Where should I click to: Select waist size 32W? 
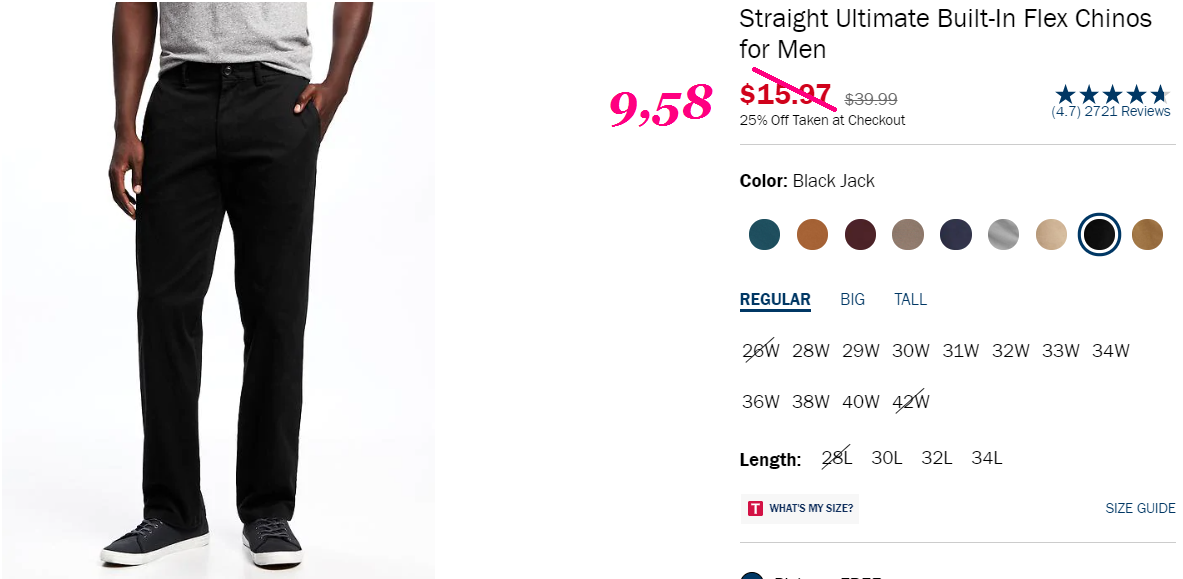tap(1011, 350)
